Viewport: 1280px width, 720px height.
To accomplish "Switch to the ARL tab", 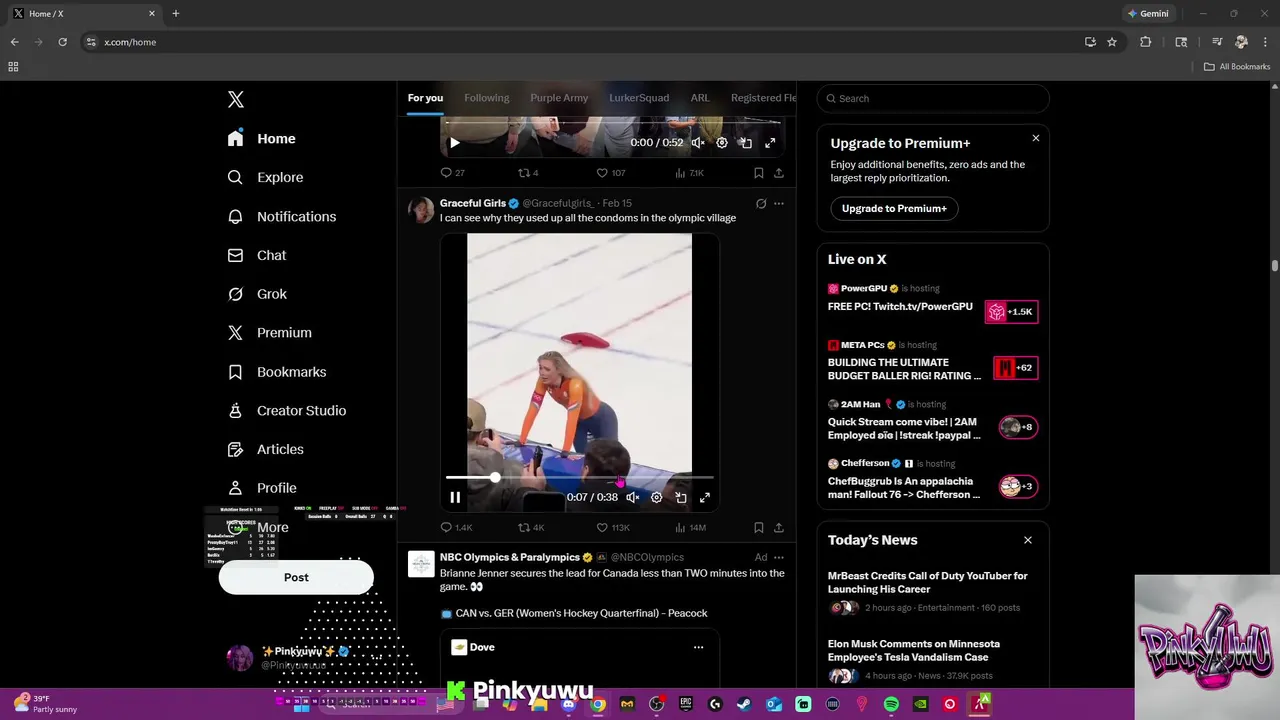I will 700,98.
